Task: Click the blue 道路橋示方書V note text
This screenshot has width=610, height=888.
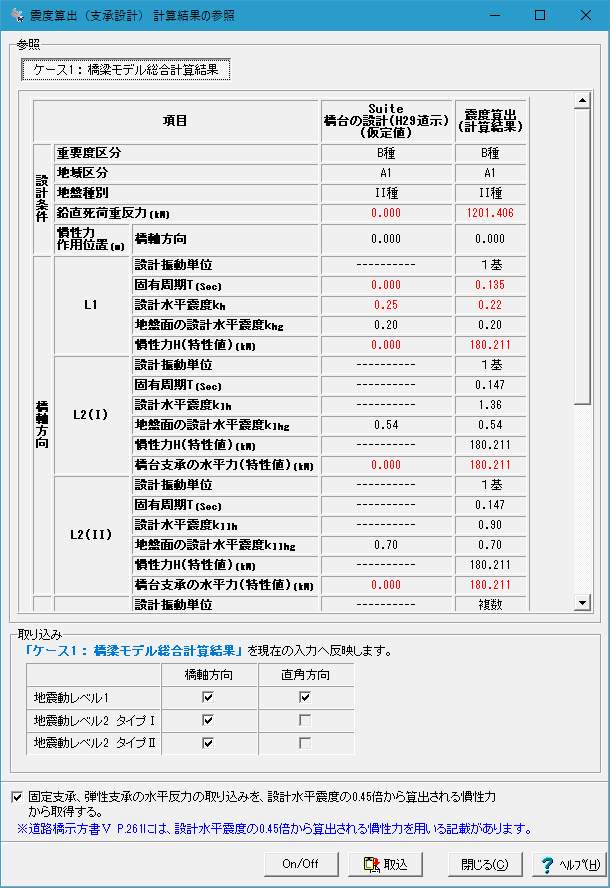Action: [x=275, y=829]
